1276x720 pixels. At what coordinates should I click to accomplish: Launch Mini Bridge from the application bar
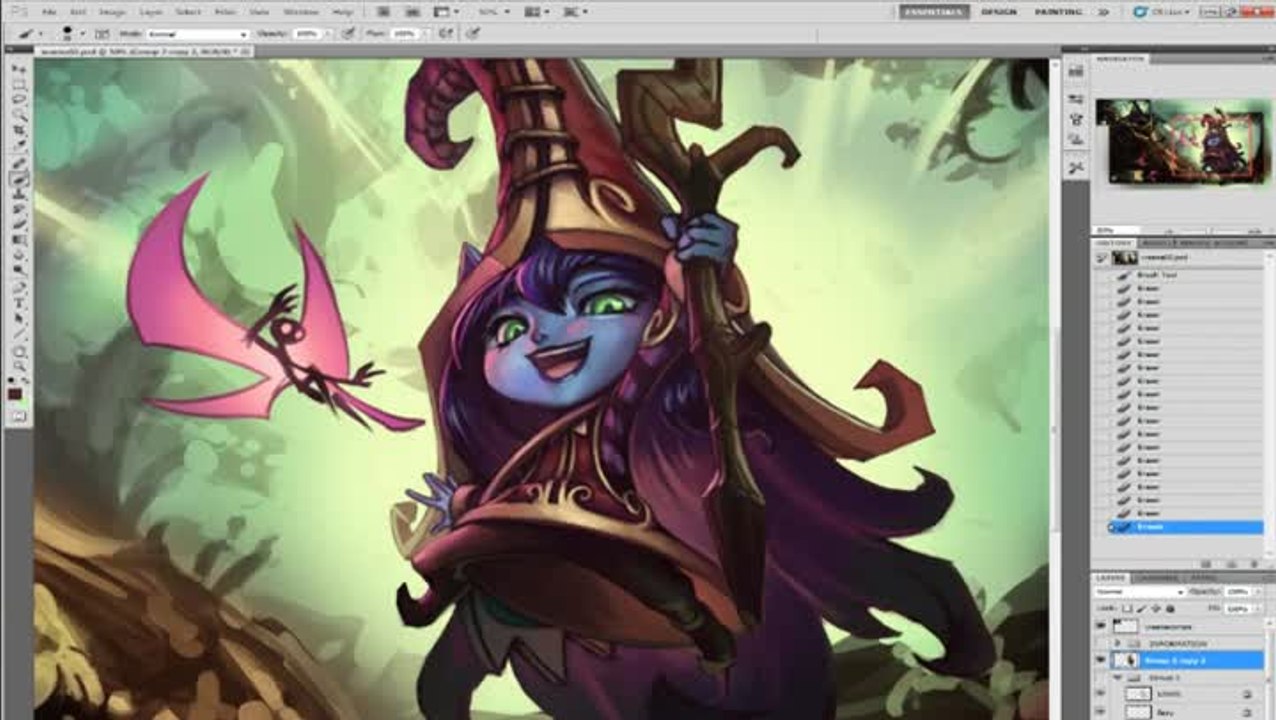[411, 11]
